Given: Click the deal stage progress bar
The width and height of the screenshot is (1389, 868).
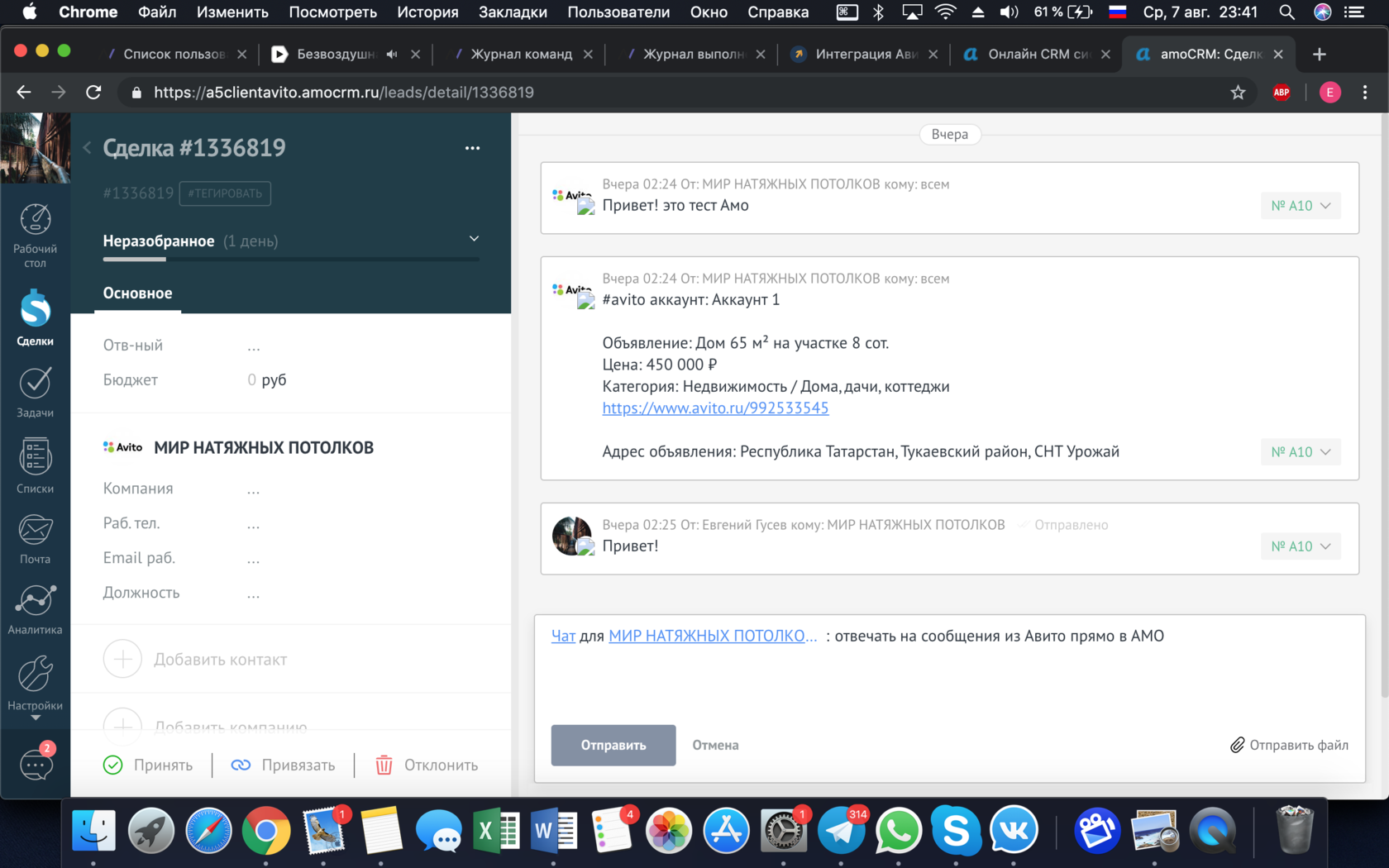Looking at the screenshot, I should coord(291,259).
